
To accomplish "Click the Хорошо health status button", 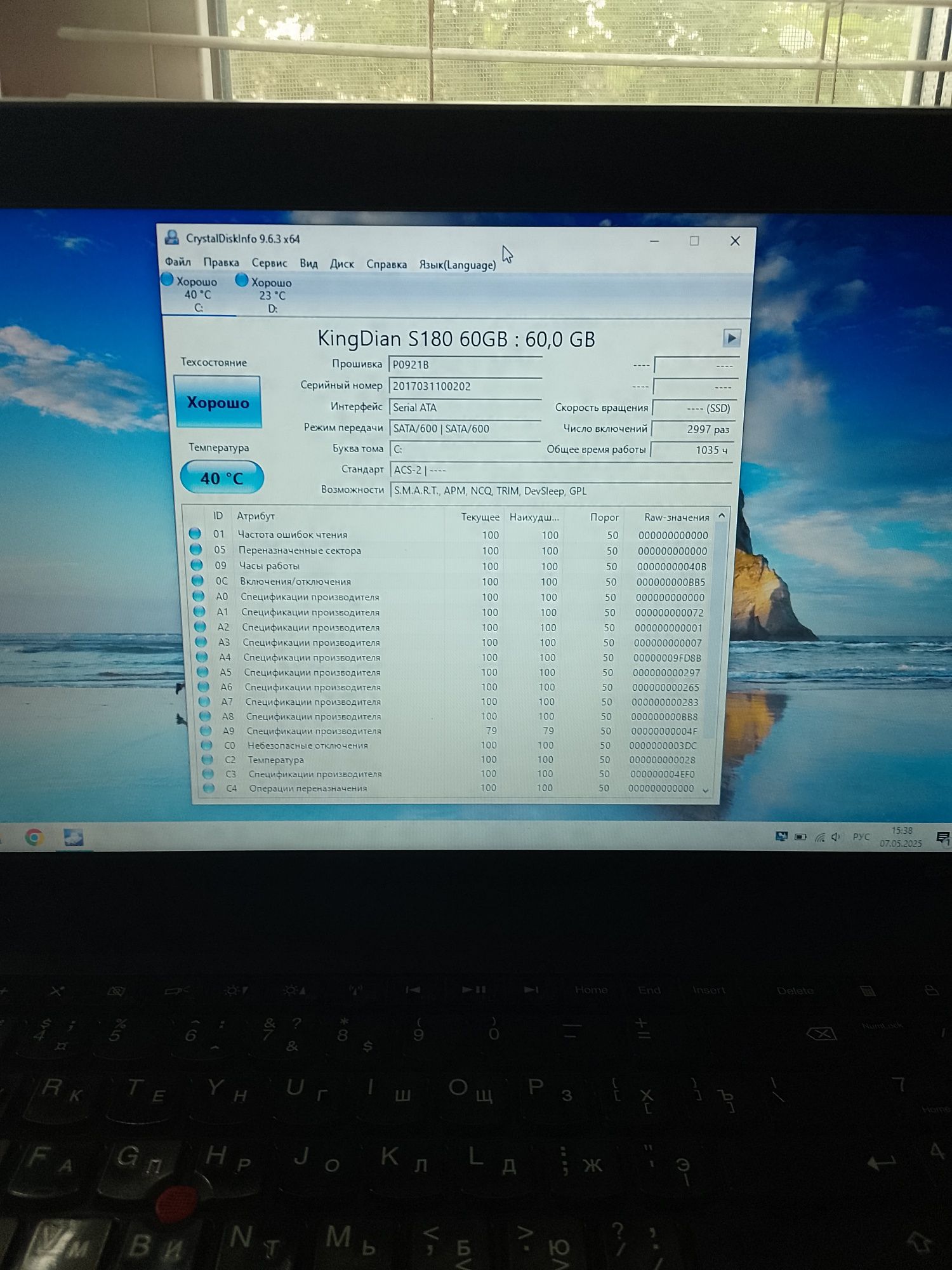I will coord(217,402).
